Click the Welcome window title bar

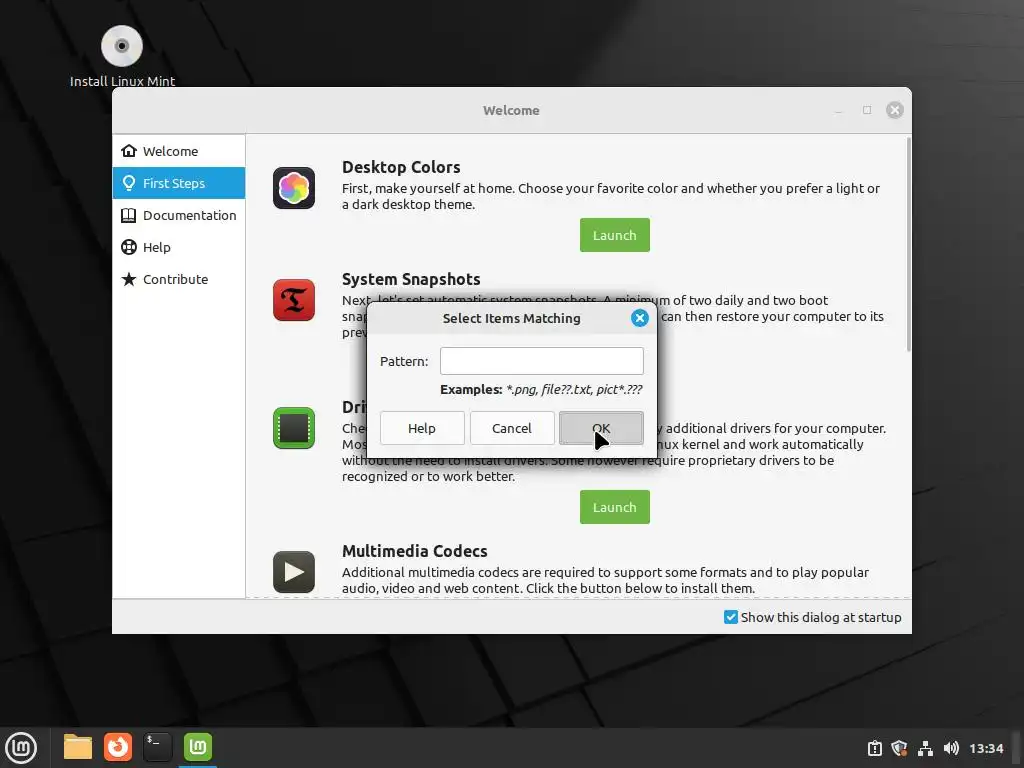click(511, 110)
